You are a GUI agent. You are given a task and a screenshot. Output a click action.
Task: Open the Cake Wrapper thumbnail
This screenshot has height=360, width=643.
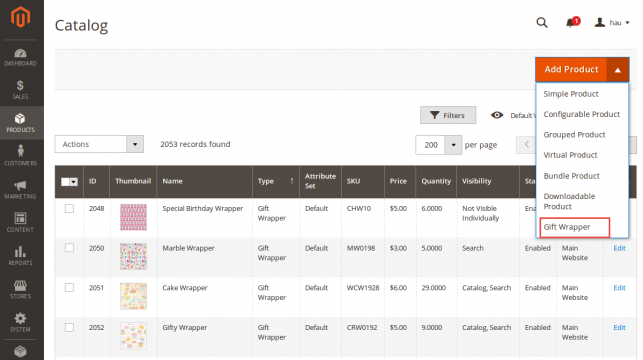(133, 296)
